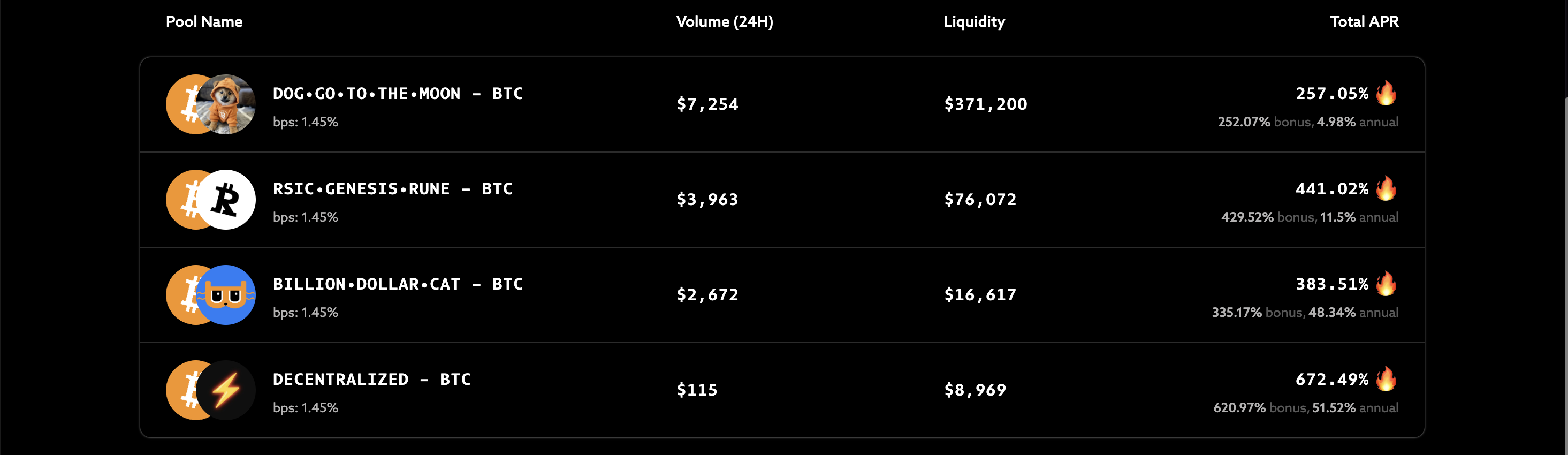This screenshot has width=1568, height=455.
Task: Click the $3,963 volume value
Action: [x=707, y=200]
